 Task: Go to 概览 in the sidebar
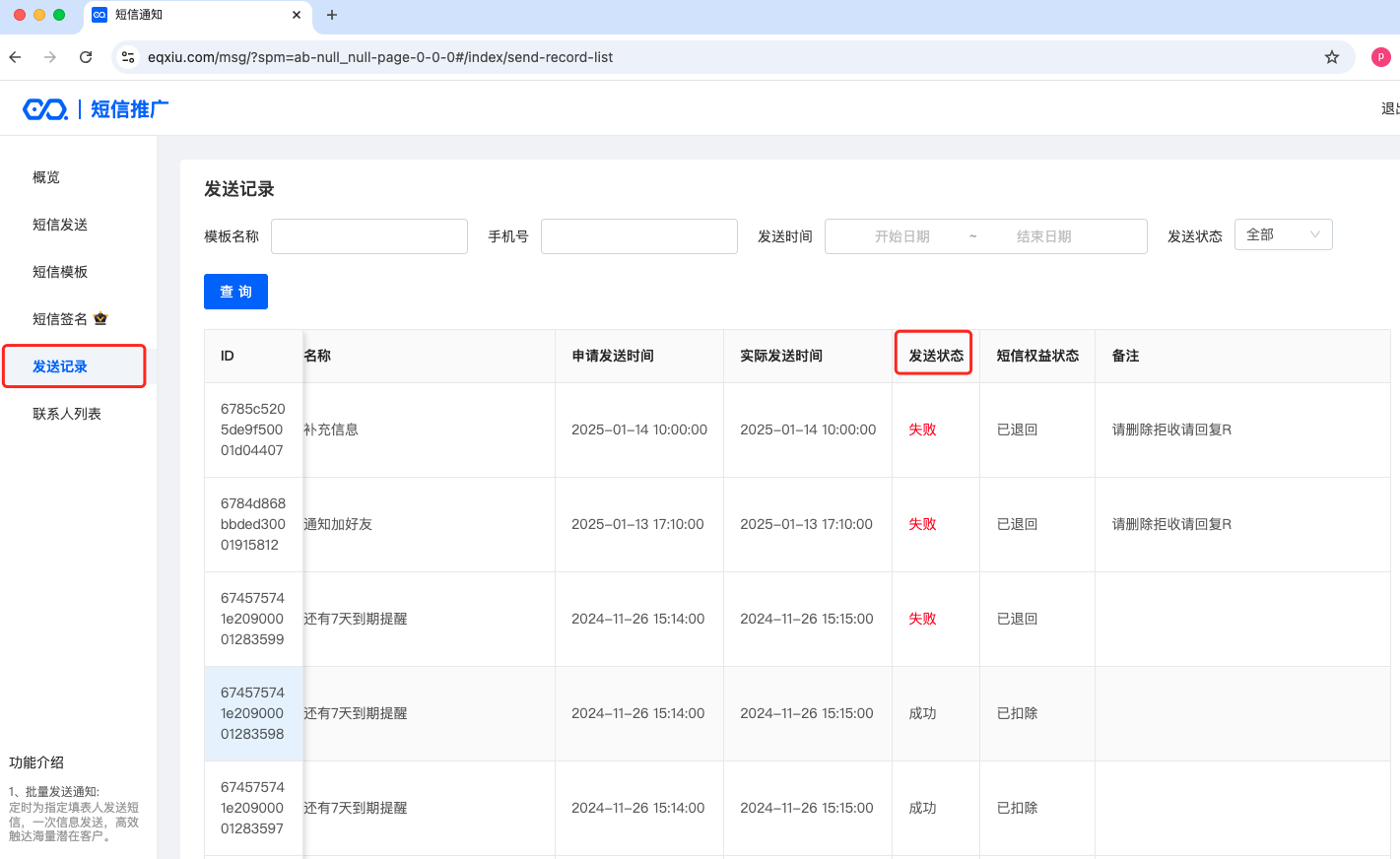point(46,177)
